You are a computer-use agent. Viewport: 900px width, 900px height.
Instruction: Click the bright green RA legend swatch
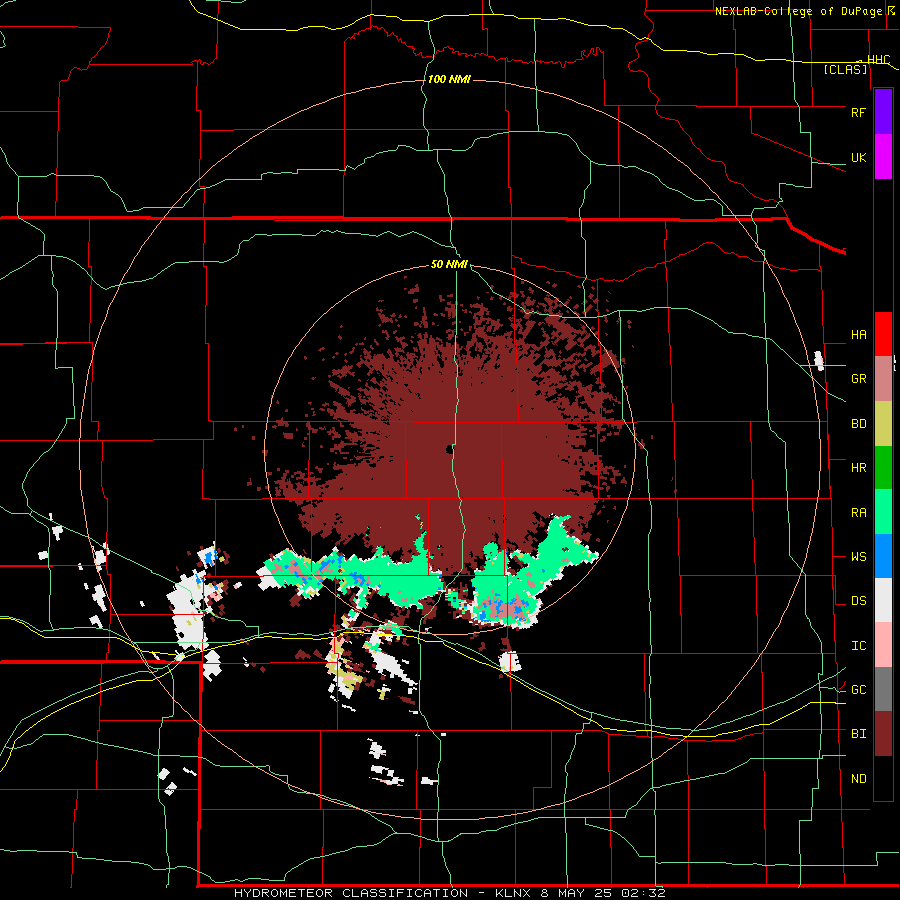coord(883,512)
